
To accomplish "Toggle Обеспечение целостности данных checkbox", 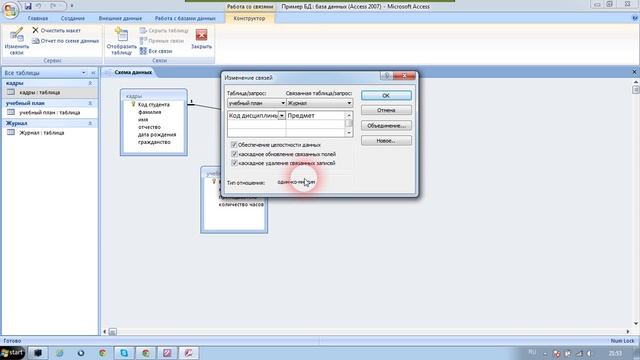I will click(x=234, y=145).
